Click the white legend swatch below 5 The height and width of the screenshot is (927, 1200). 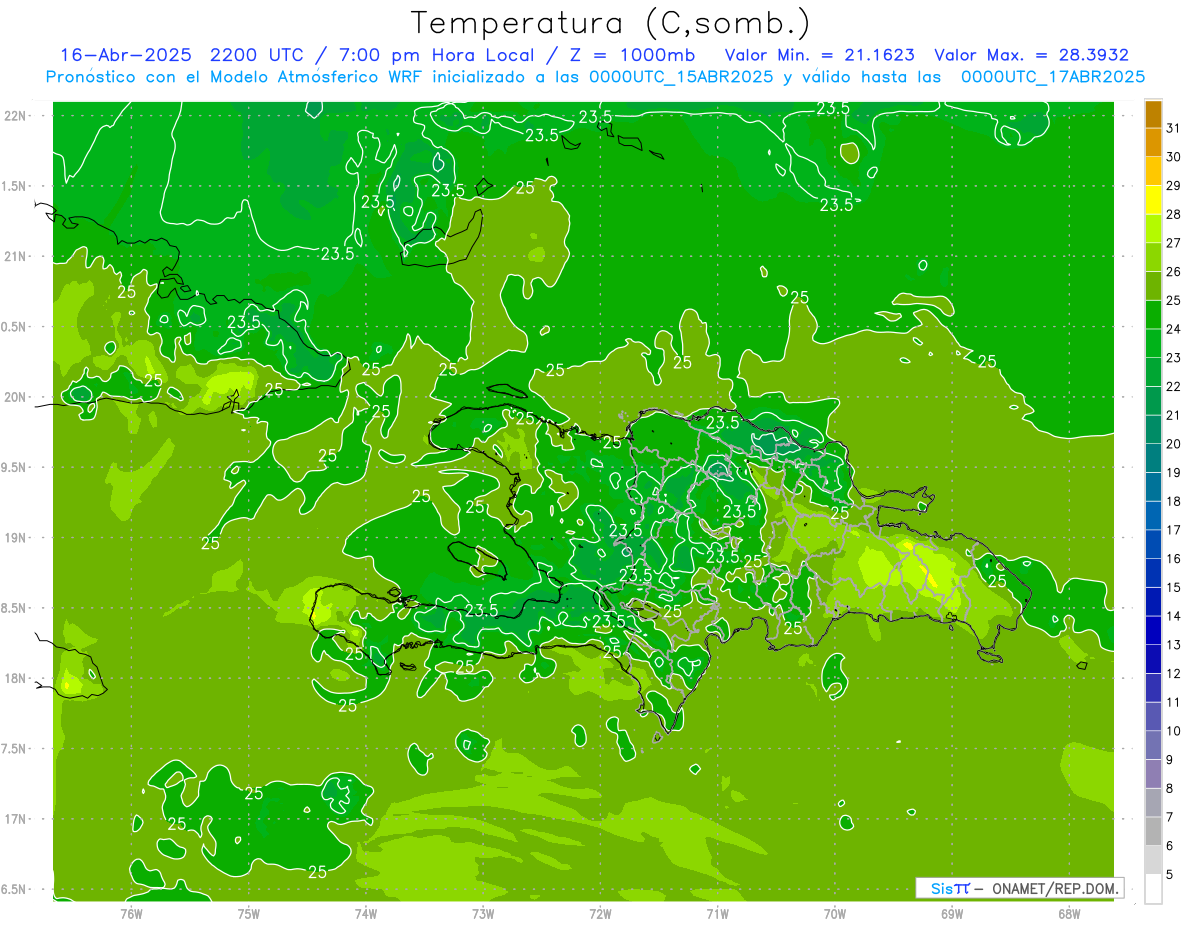tap(1153, 889)
